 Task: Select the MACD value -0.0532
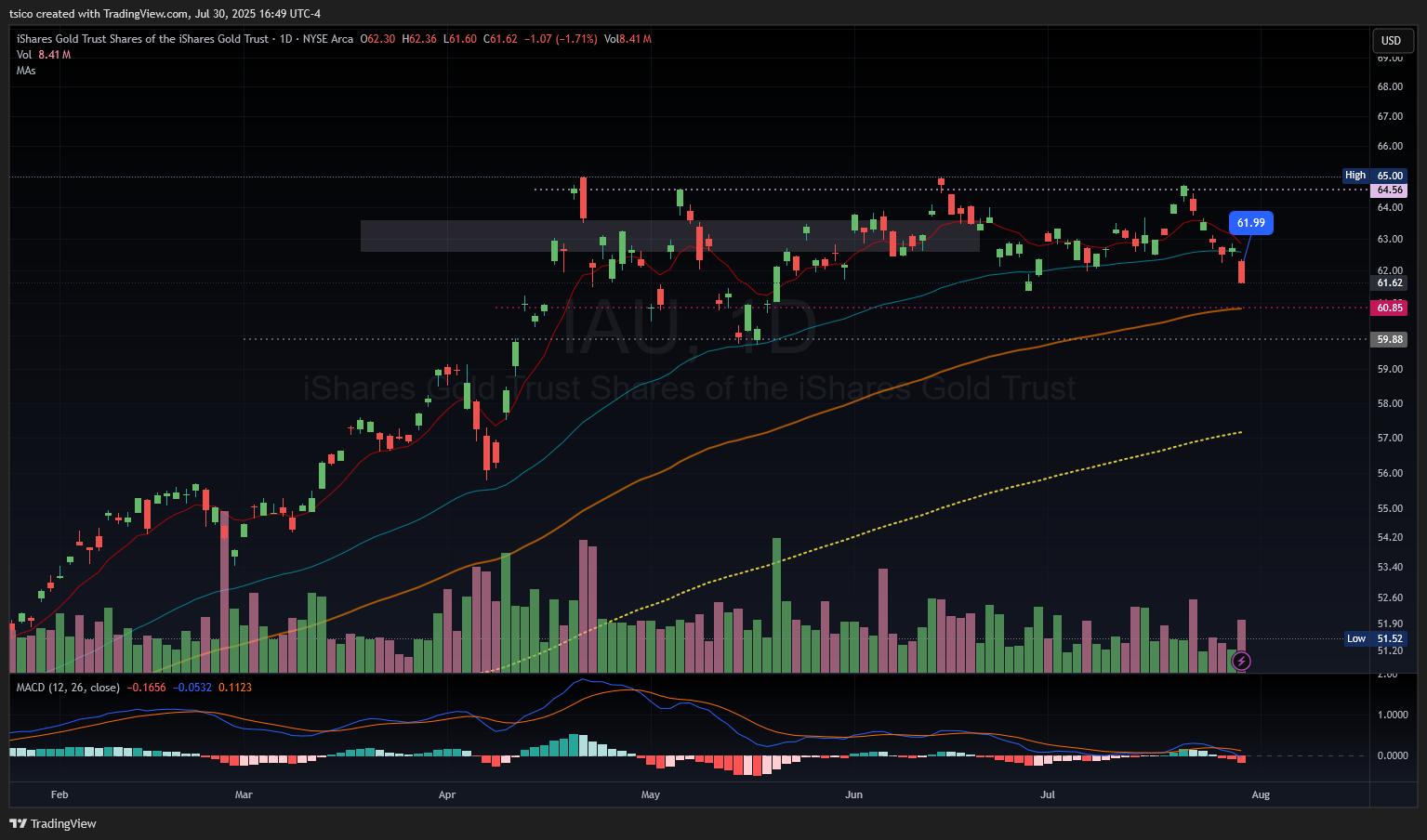pyautogui.click(x=191, y=688)
